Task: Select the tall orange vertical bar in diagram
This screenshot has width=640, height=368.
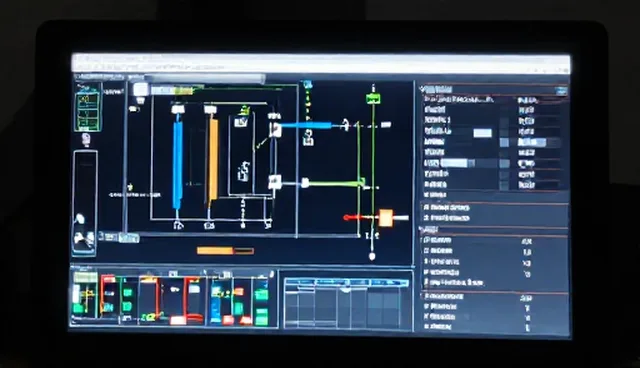Action: coord(213,159)
